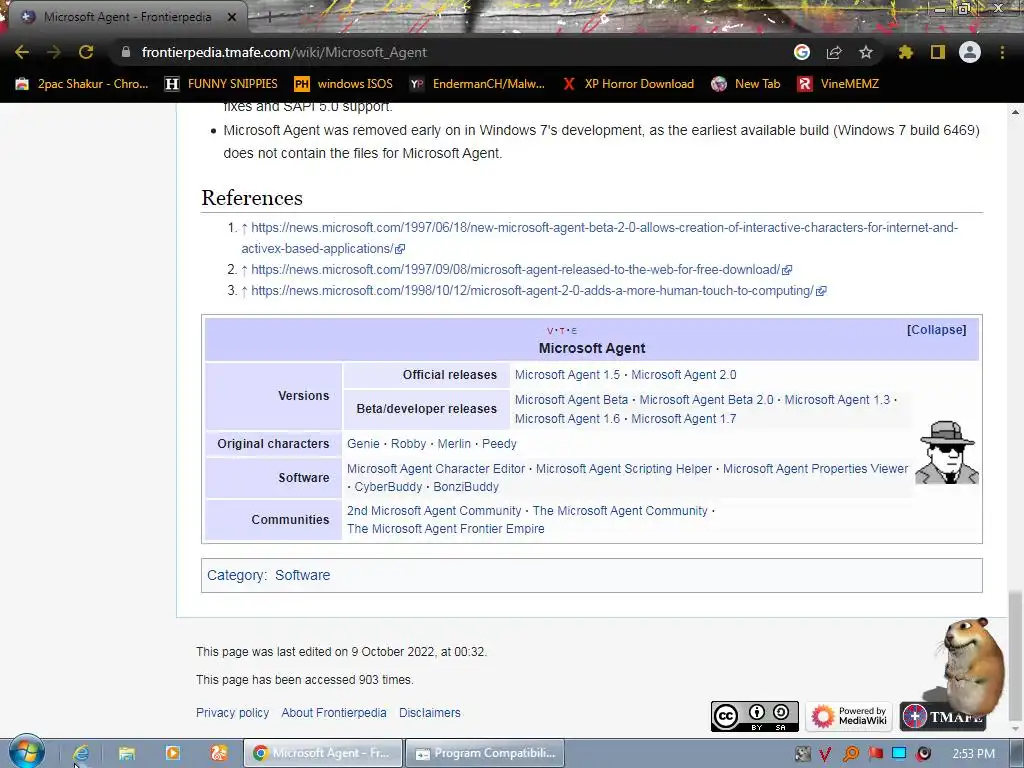Open the VineMEMZ bookmark

click(x=839, y=84)
